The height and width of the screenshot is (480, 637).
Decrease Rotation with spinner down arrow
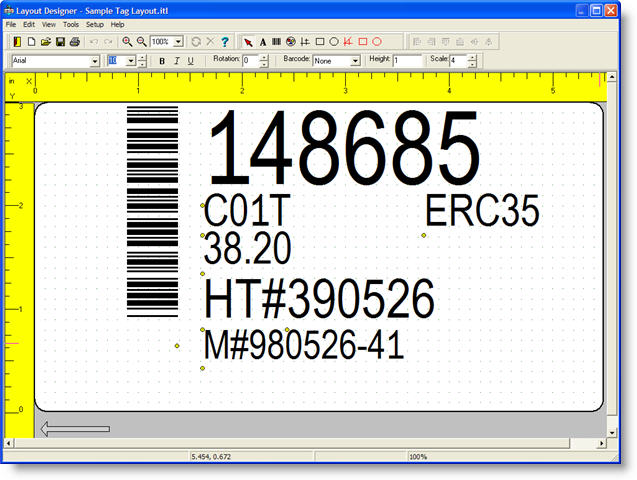pos(264,64)
